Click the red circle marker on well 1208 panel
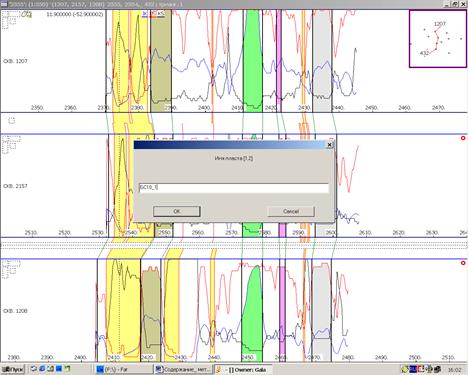 pyautogui.click(x=463, y=263)
